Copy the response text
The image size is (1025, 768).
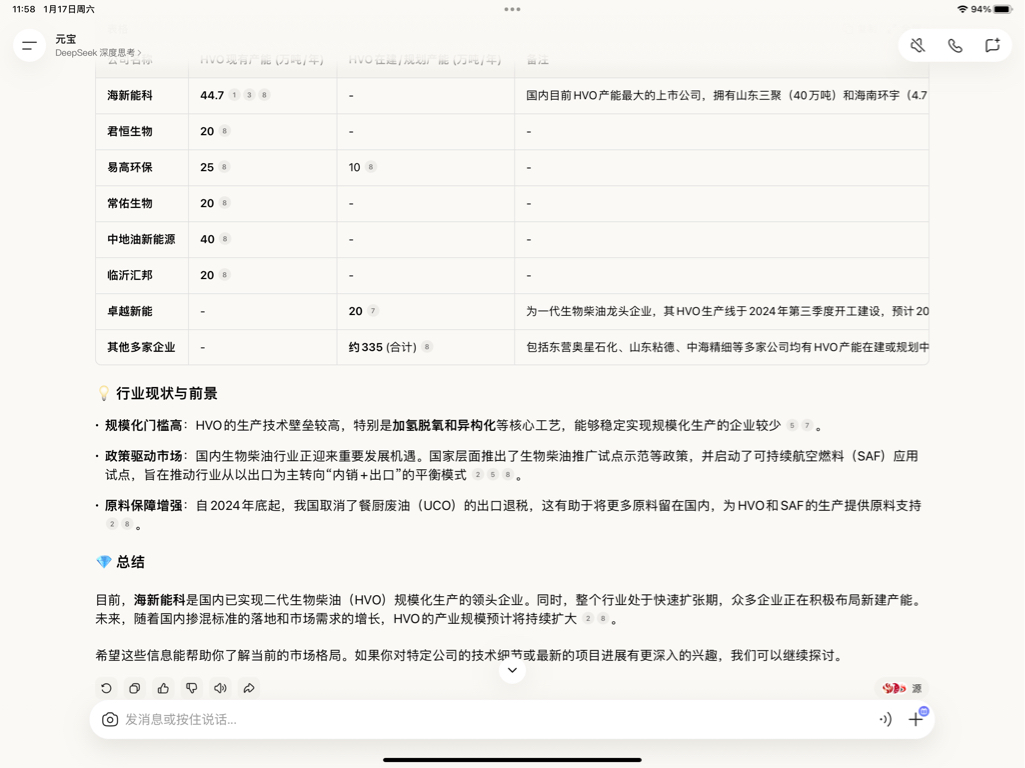click(135, 688)
